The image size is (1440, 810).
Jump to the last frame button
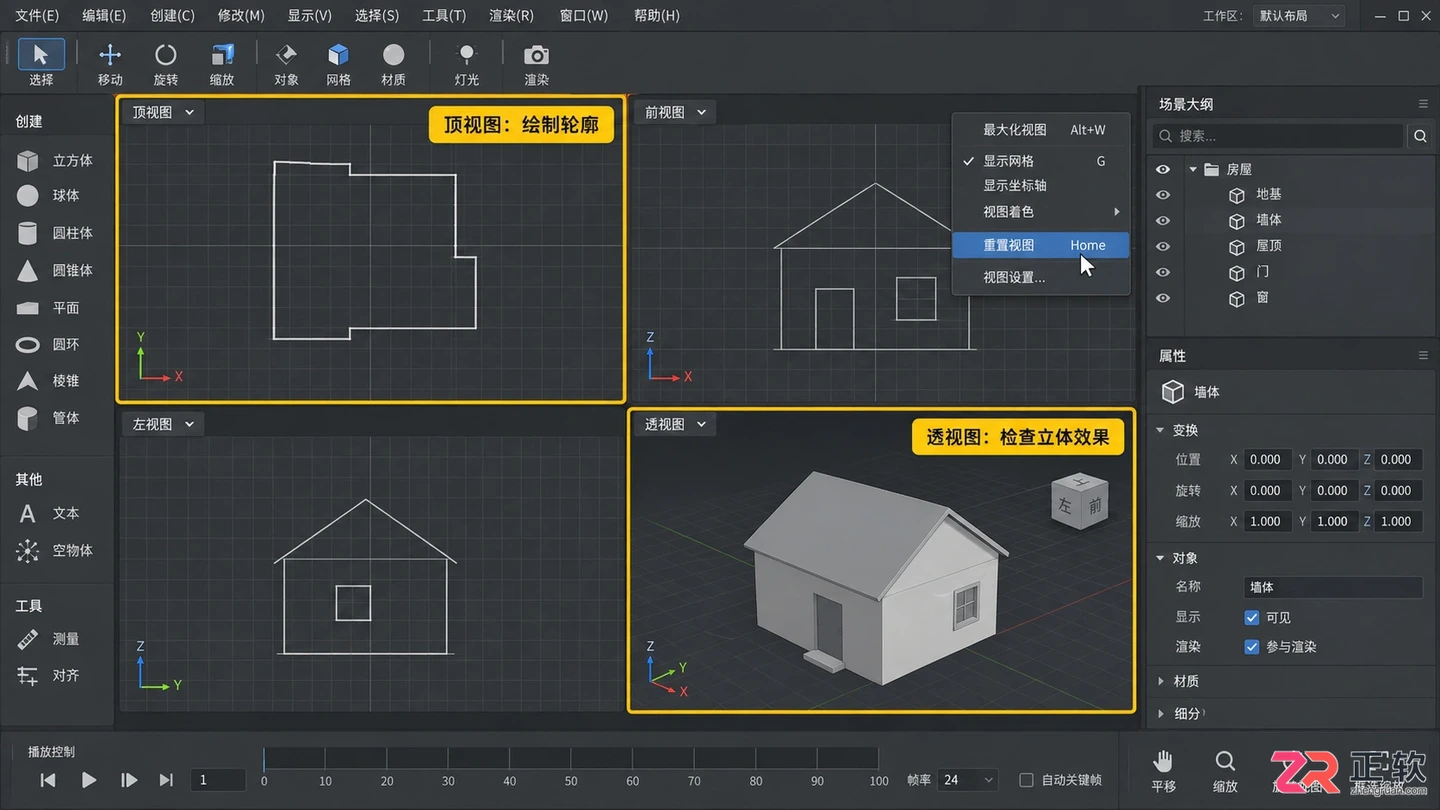[166, 780]
